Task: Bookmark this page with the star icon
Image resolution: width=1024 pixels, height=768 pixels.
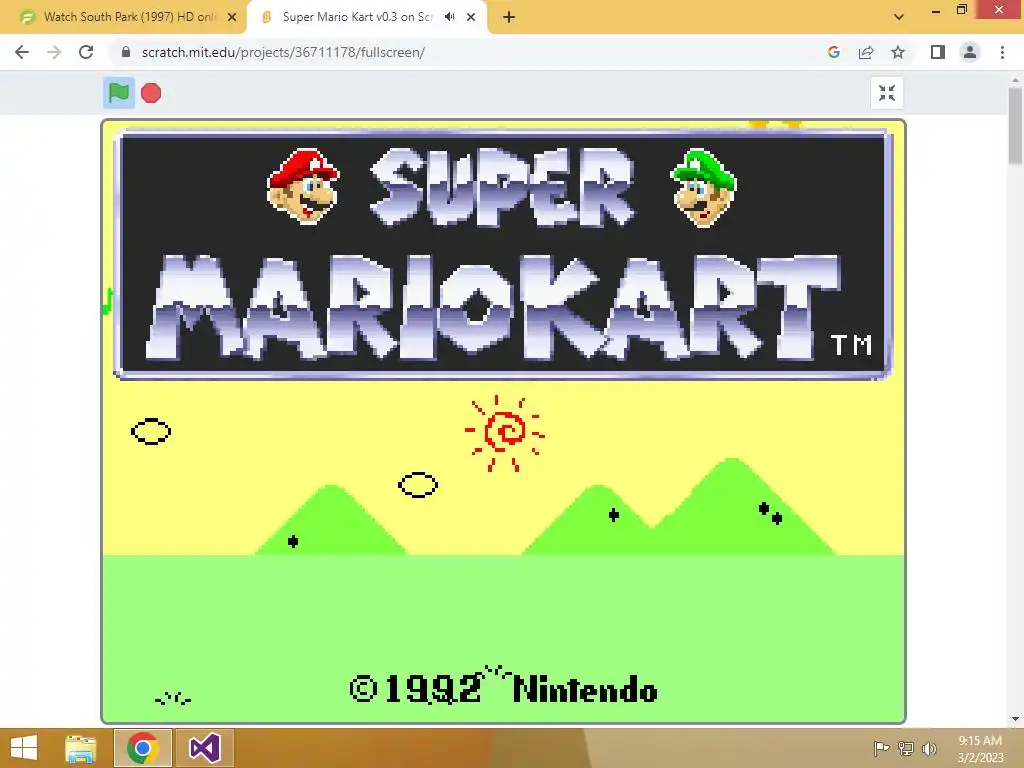Action: (x=898, y=52)
